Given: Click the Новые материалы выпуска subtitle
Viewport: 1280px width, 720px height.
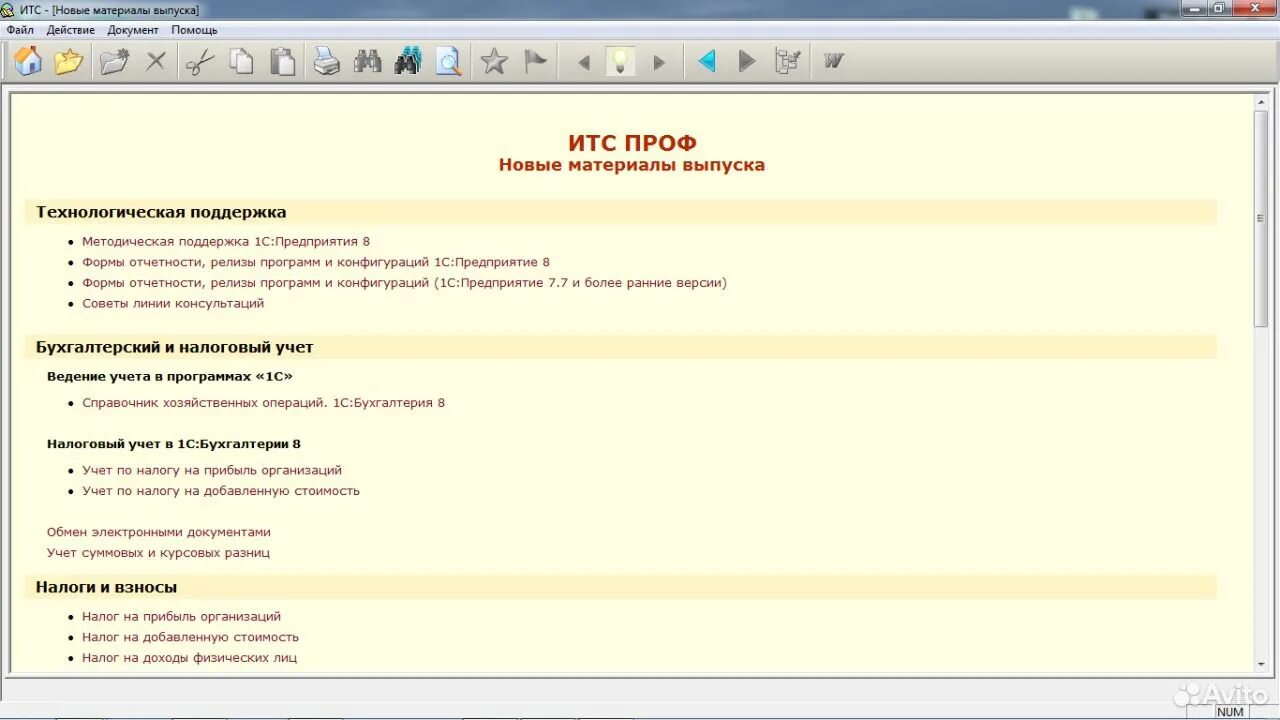Looking at the screenshot, I should tap(632, 165).
